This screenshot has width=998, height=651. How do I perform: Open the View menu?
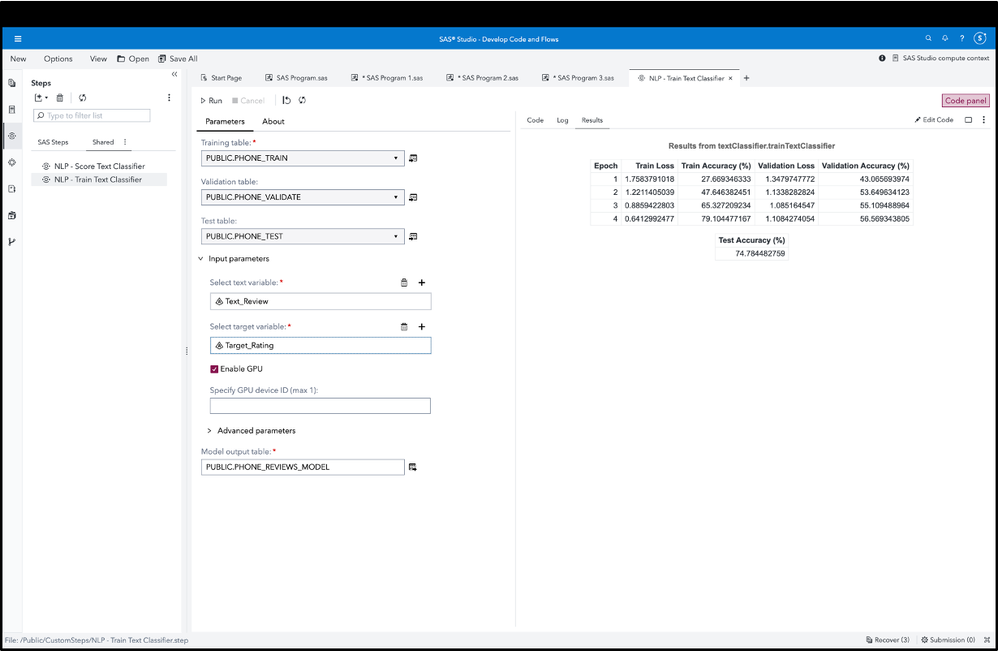[x=98, y=59]
